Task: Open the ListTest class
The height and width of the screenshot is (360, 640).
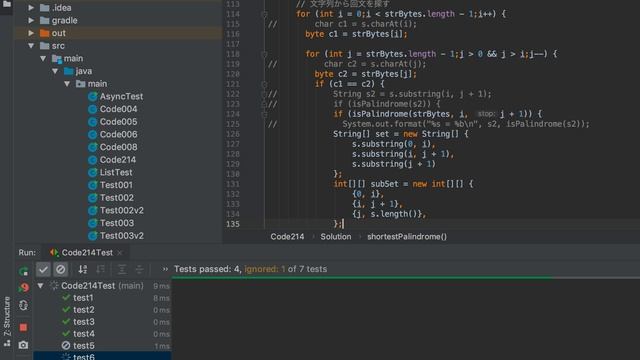Action: coord(116,172)
